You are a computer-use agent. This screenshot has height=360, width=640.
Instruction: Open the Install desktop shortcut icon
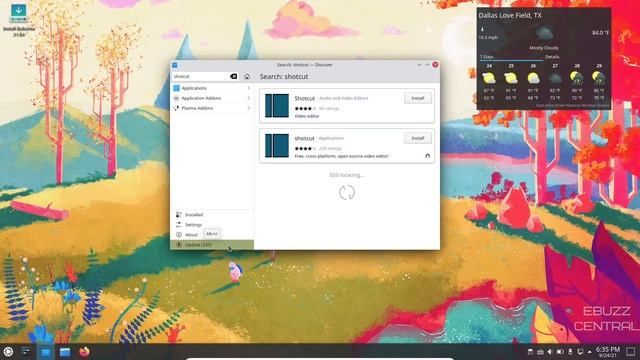click(x=18, y=20)
